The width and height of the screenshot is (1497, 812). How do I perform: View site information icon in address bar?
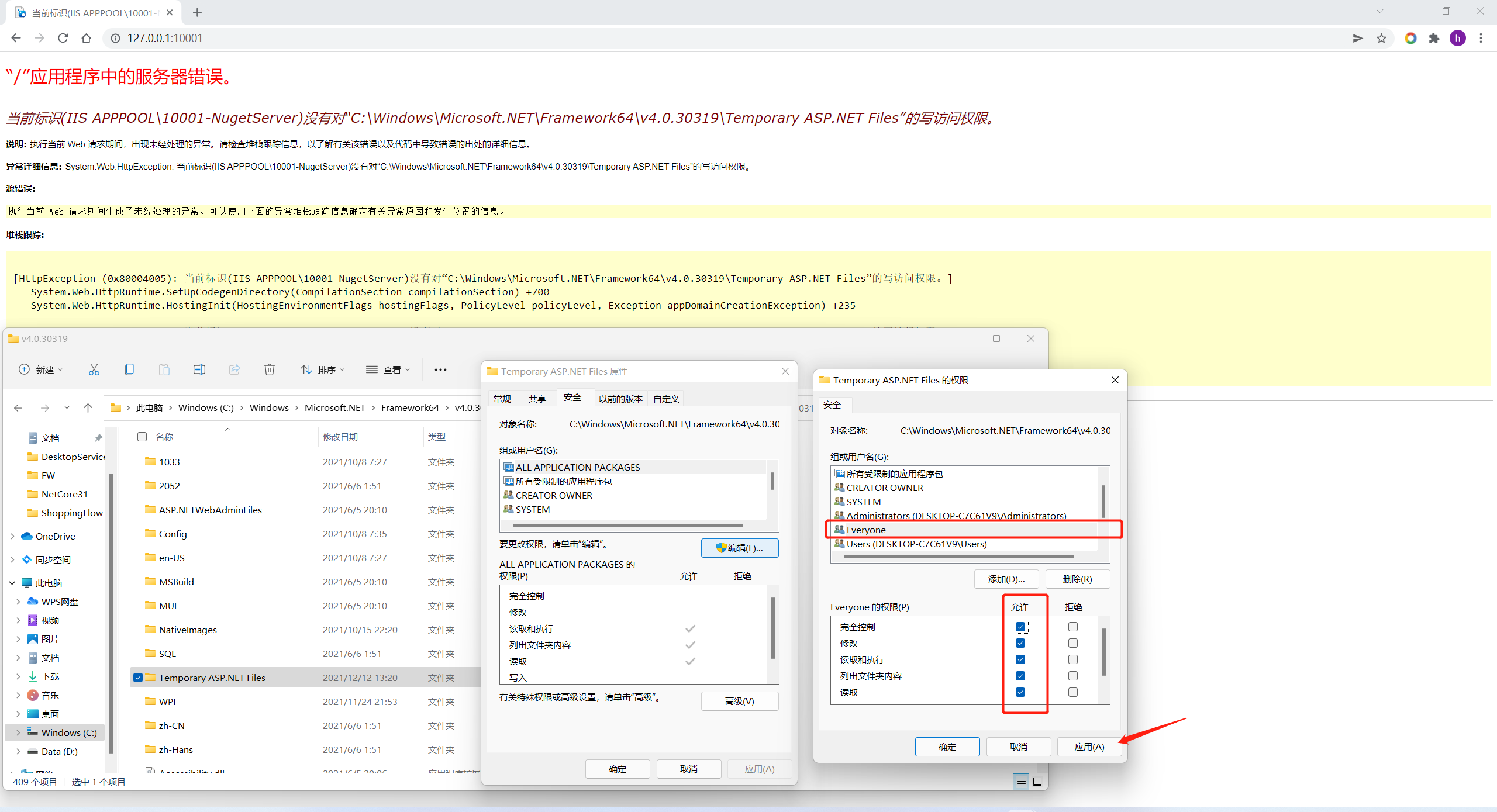[x=116, y=38]
